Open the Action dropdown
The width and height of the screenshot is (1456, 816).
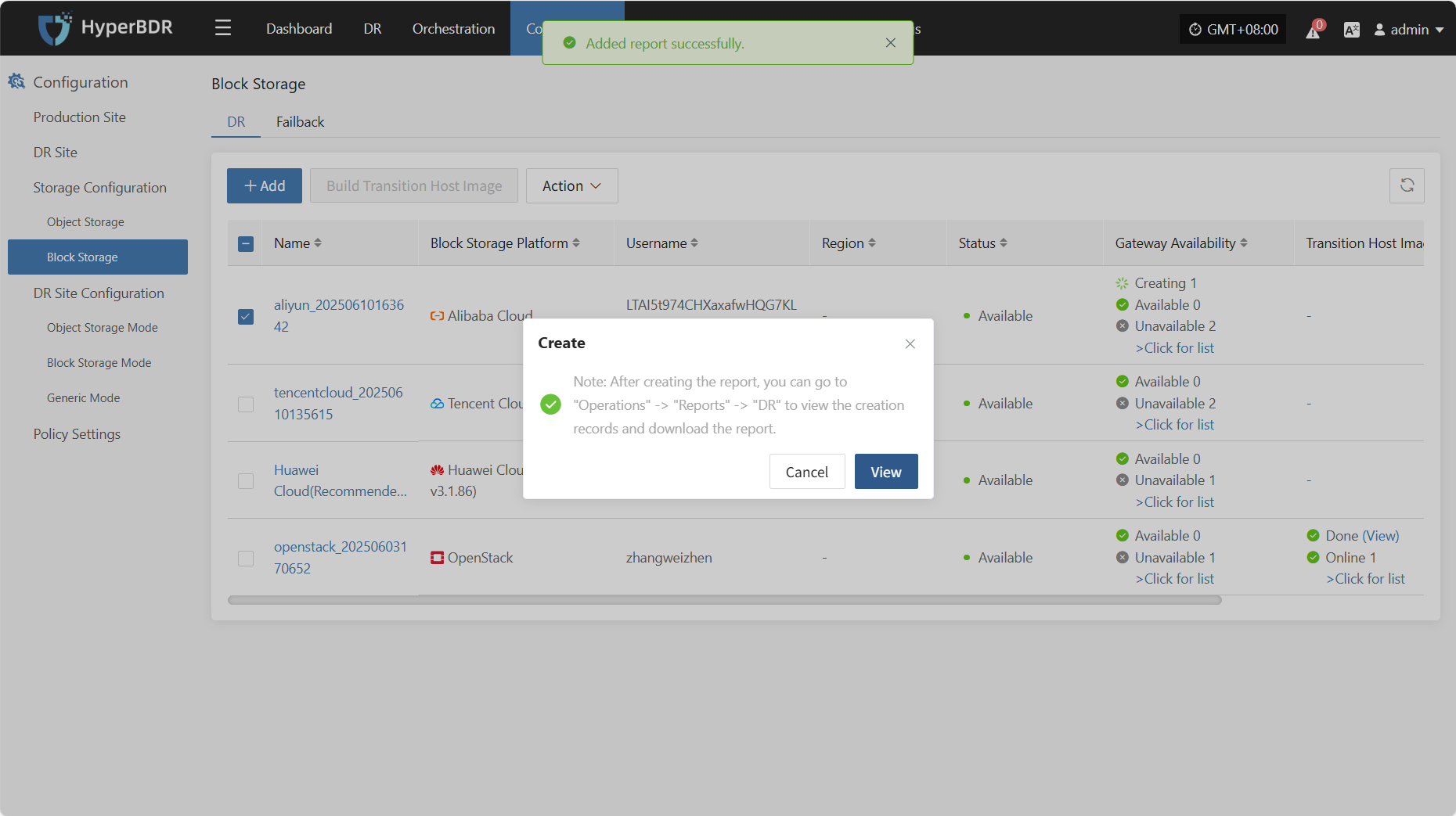(x=571, y=185)
